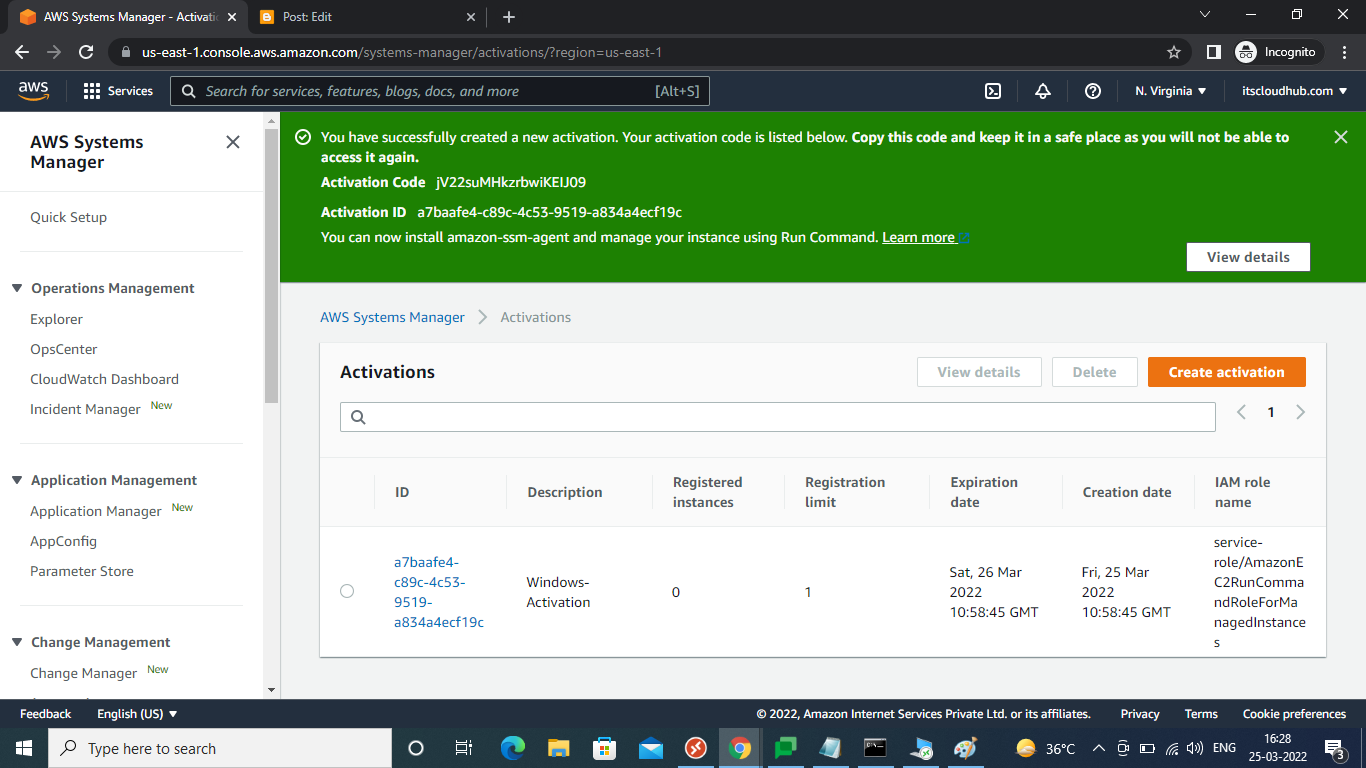Open the Privacy footer link
This screenshot has width=1366, height=768.
pos(1140,714)
